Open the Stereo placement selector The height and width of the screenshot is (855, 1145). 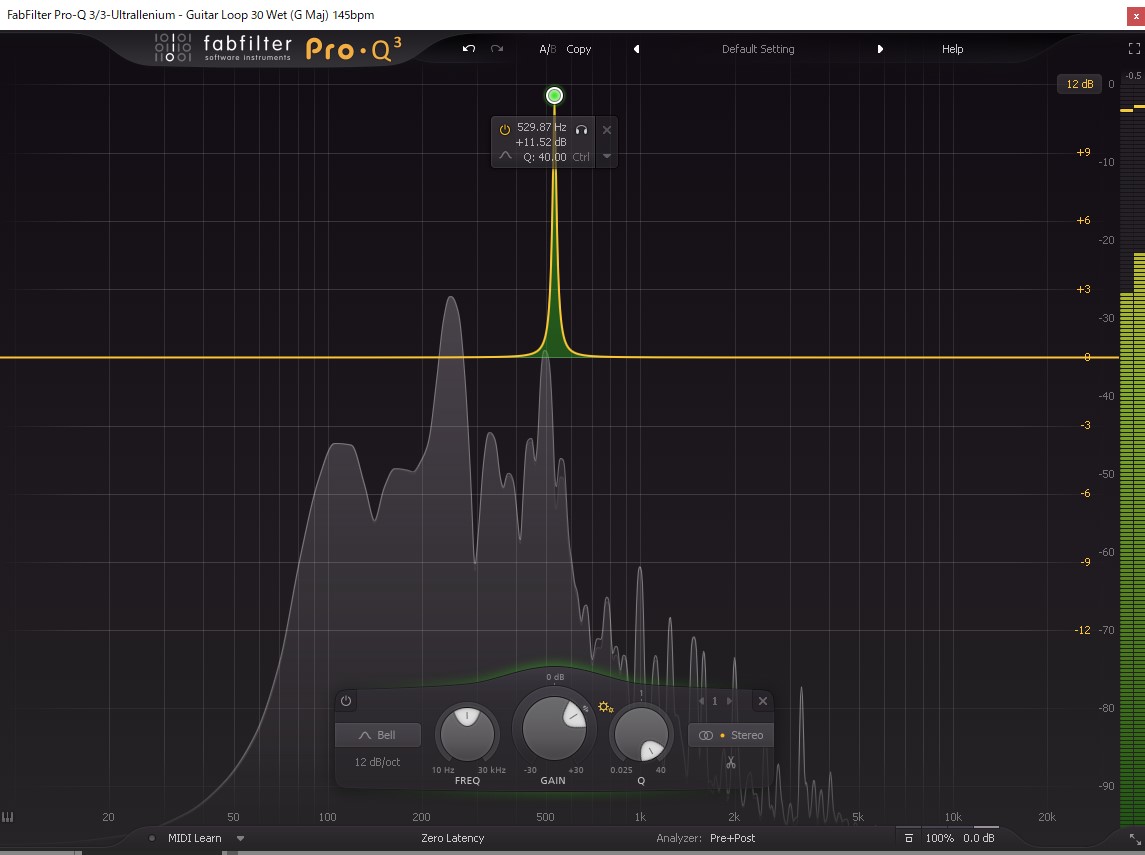pyautogui.click(x=731, y=735)
